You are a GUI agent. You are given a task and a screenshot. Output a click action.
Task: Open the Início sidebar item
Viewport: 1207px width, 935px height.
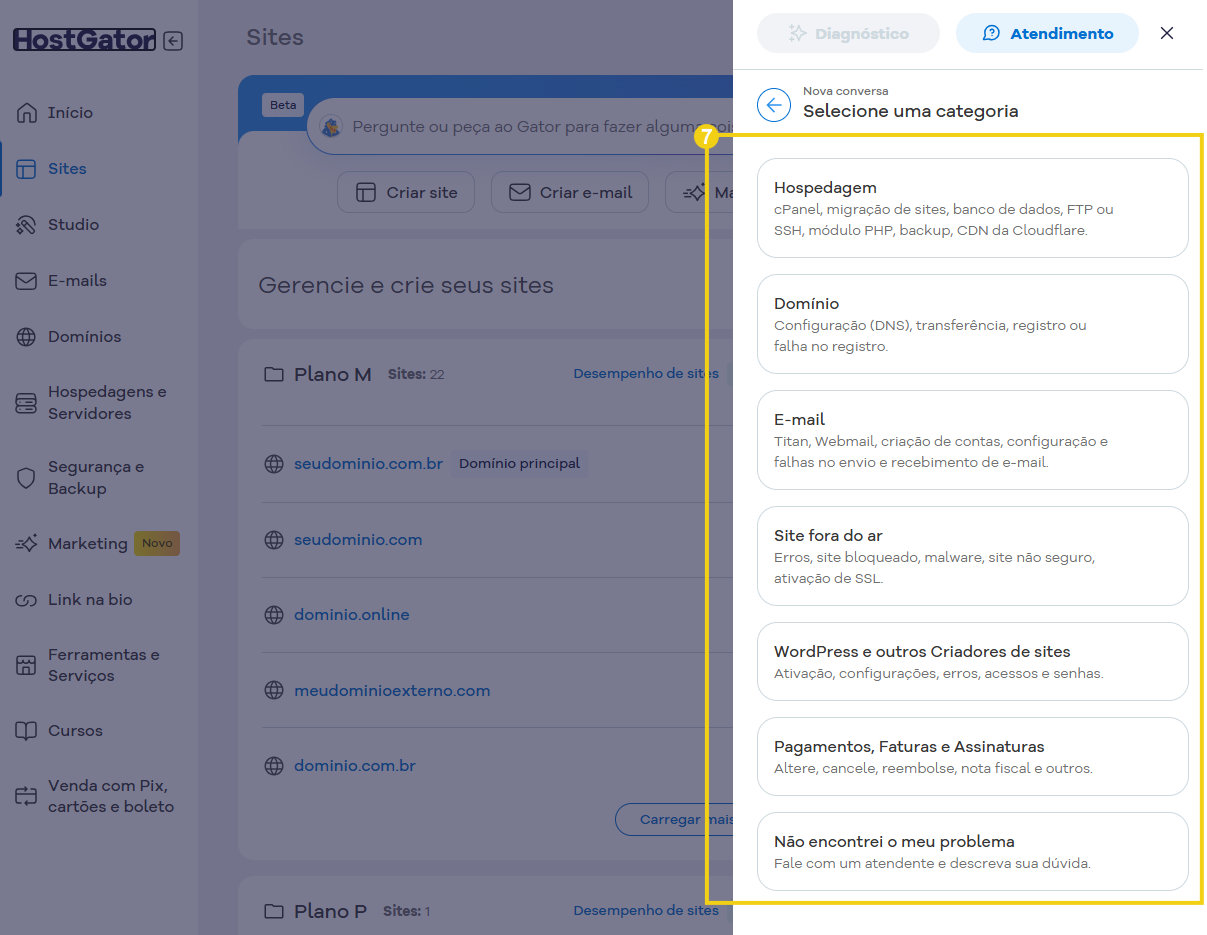pyautogui.click(x=70, y=113)
